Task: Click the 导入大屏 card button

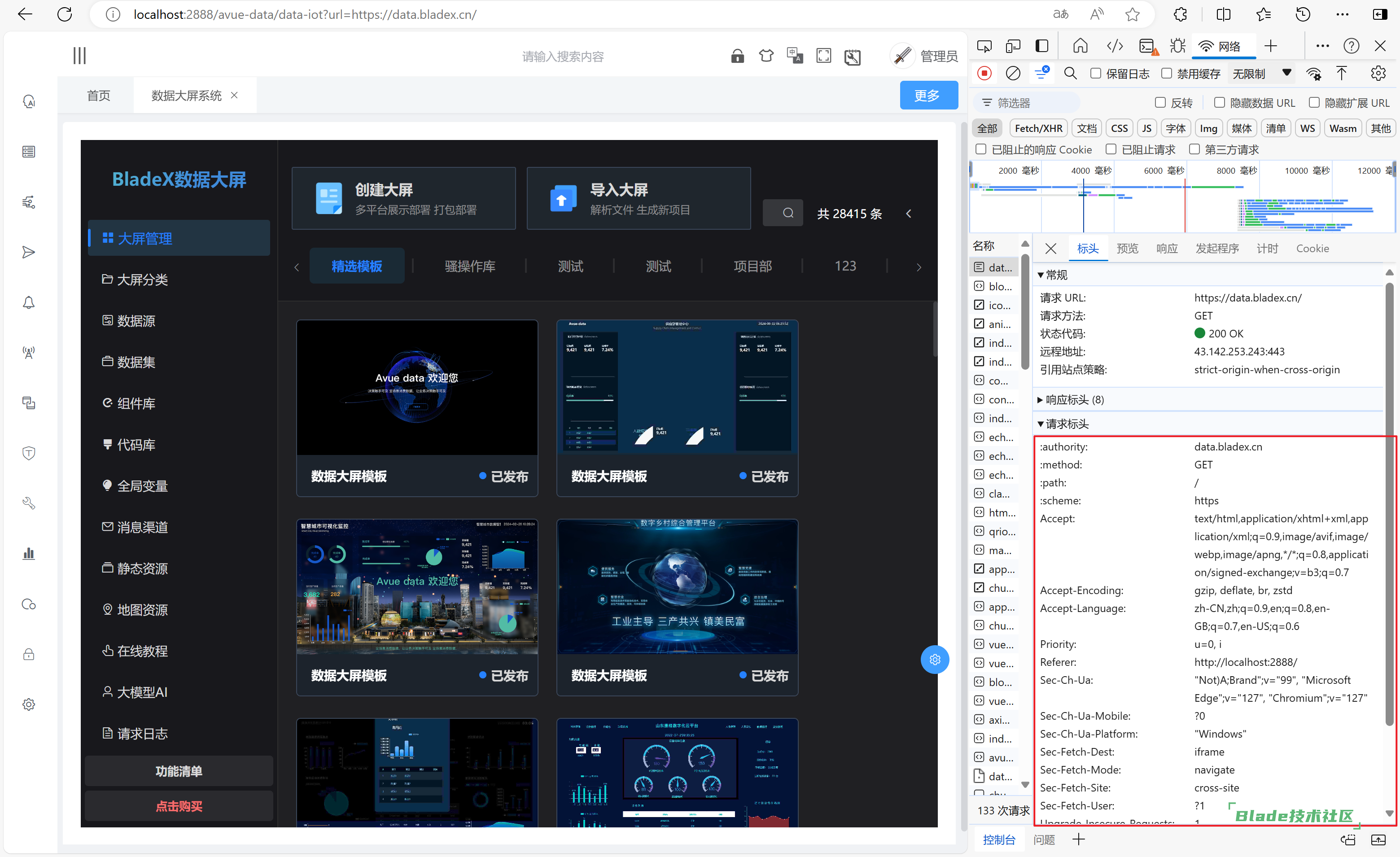Action: [x=639, y=198]
